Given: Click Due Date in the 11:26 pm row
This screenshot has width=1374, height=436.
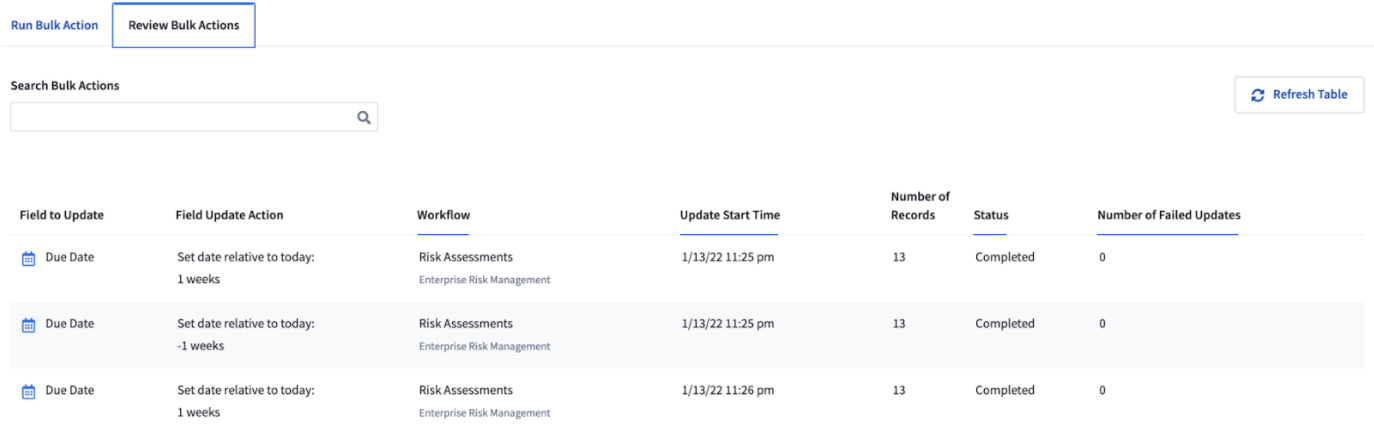Looking at the screenshot, I should pos(70,391).
